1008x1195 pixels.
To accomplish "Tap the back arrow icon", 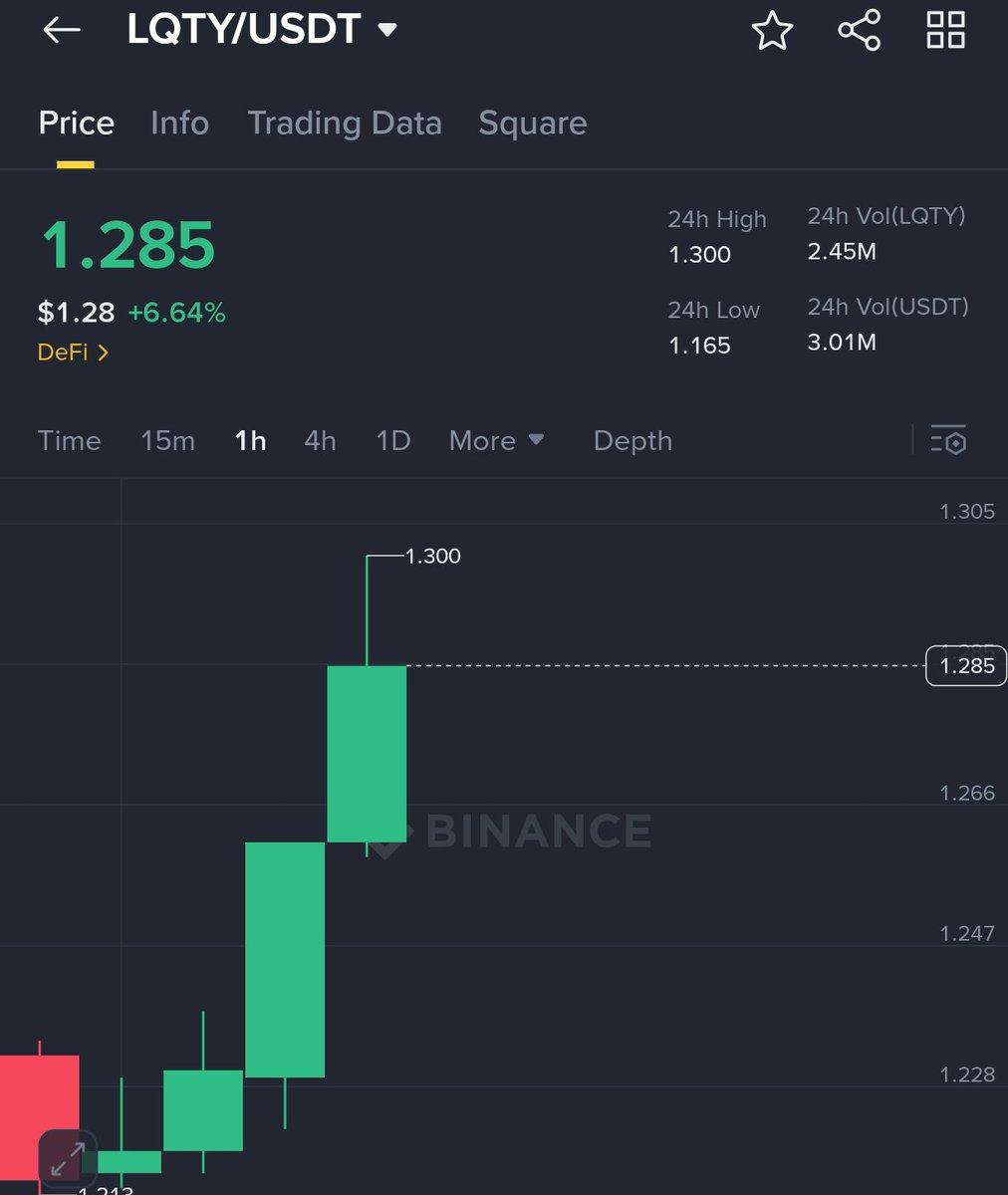I will (61, 30).
